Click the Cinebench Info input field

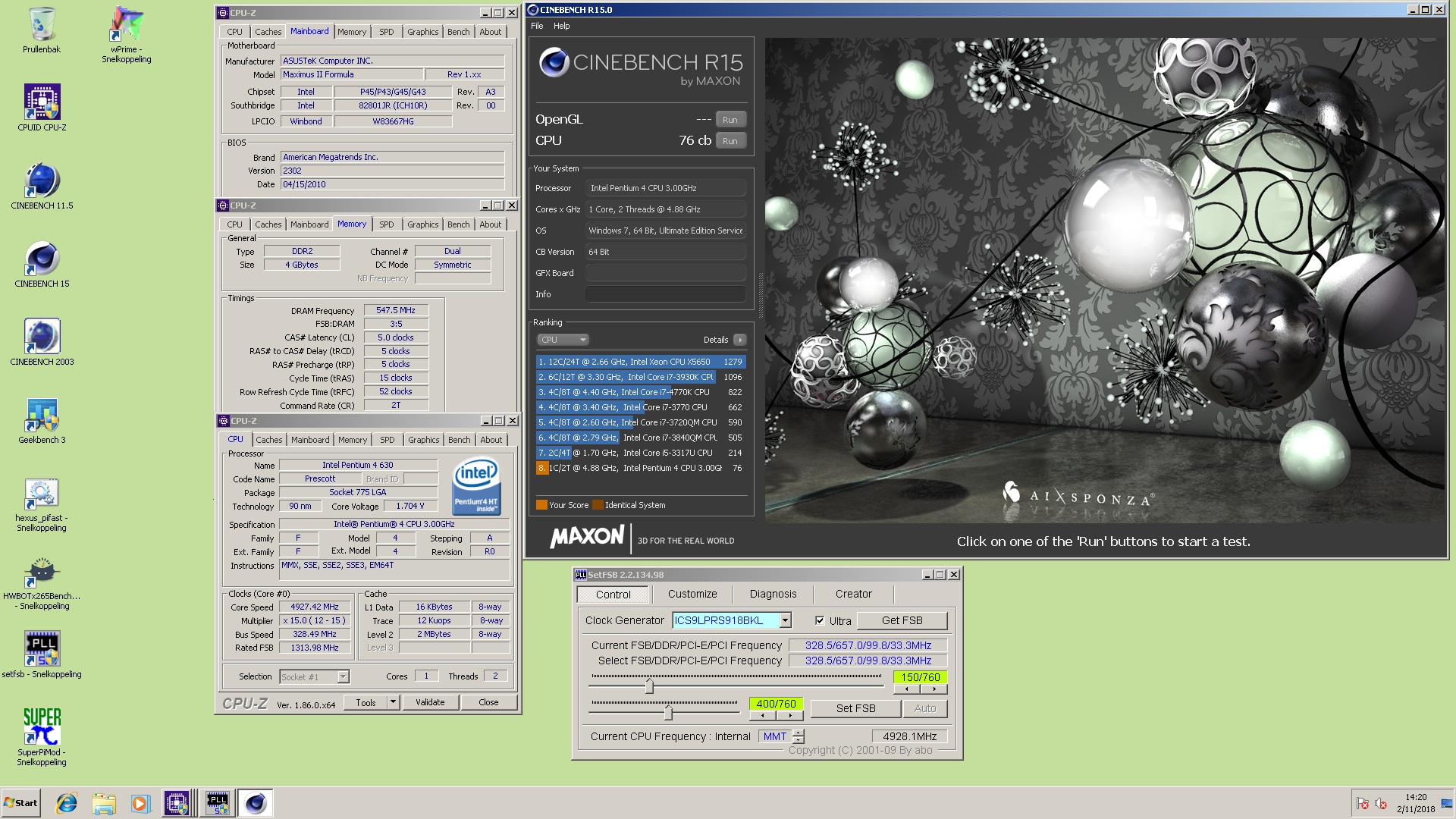tap(665, 294)
